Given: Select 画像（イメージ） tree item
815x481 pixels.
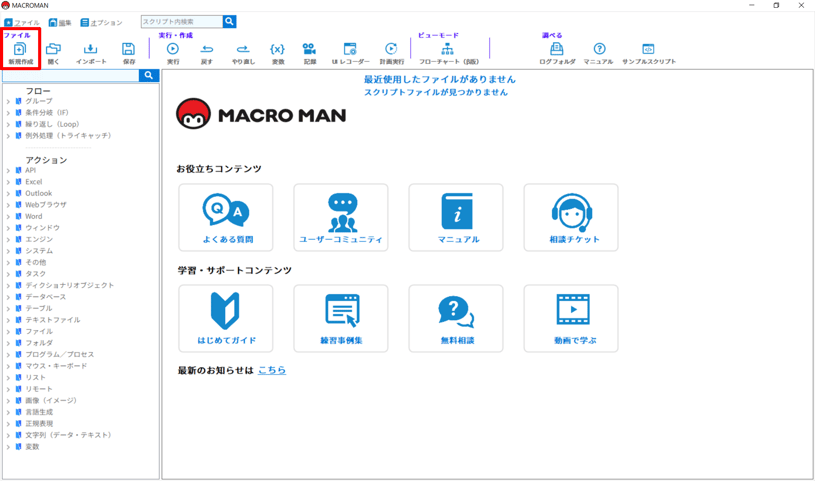Looking at the screenshot, I should click(51, 400).
